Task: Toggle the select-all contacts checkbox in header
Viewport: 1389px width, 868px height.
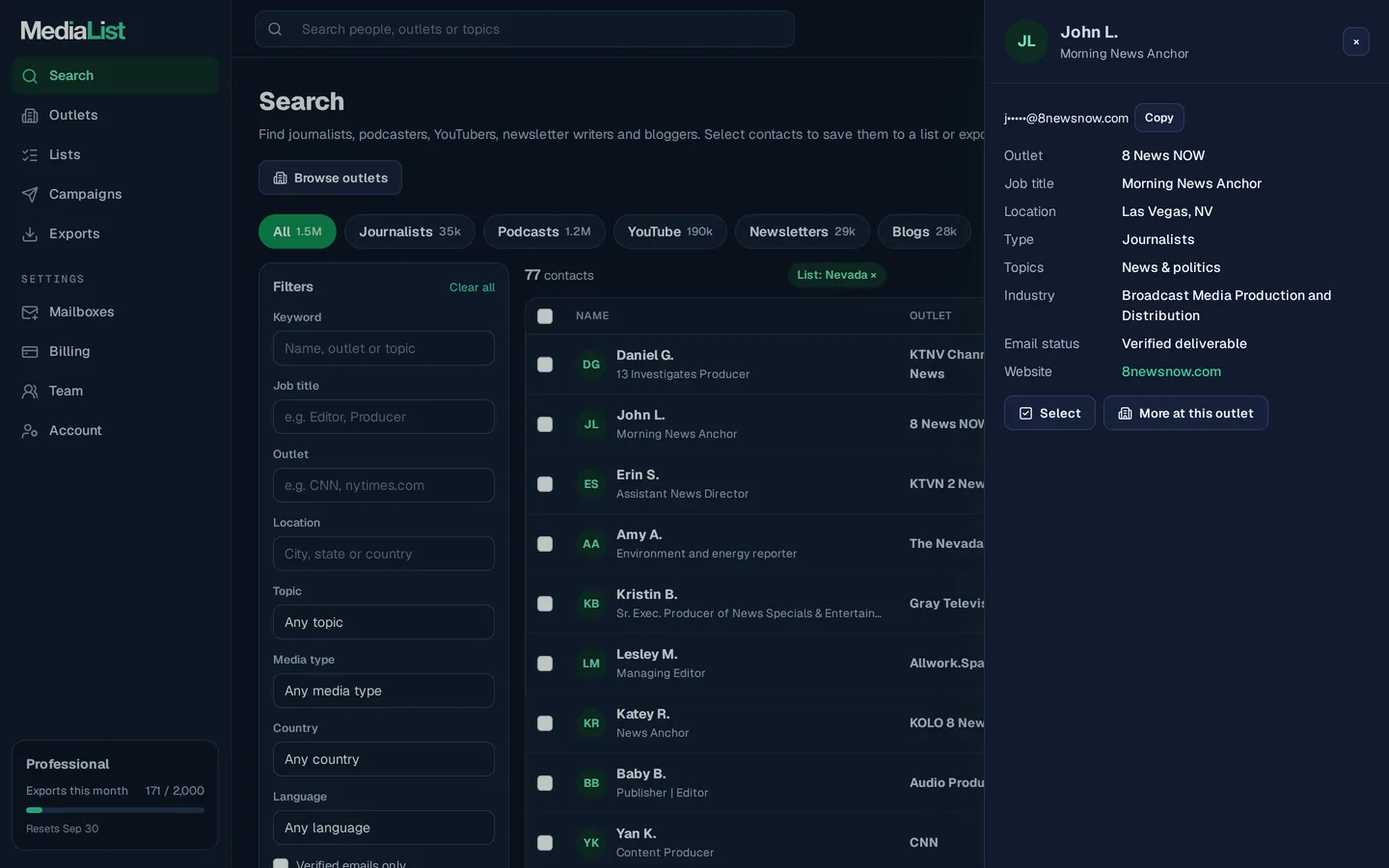Action: pyautogui.click(x=545, y=315)
